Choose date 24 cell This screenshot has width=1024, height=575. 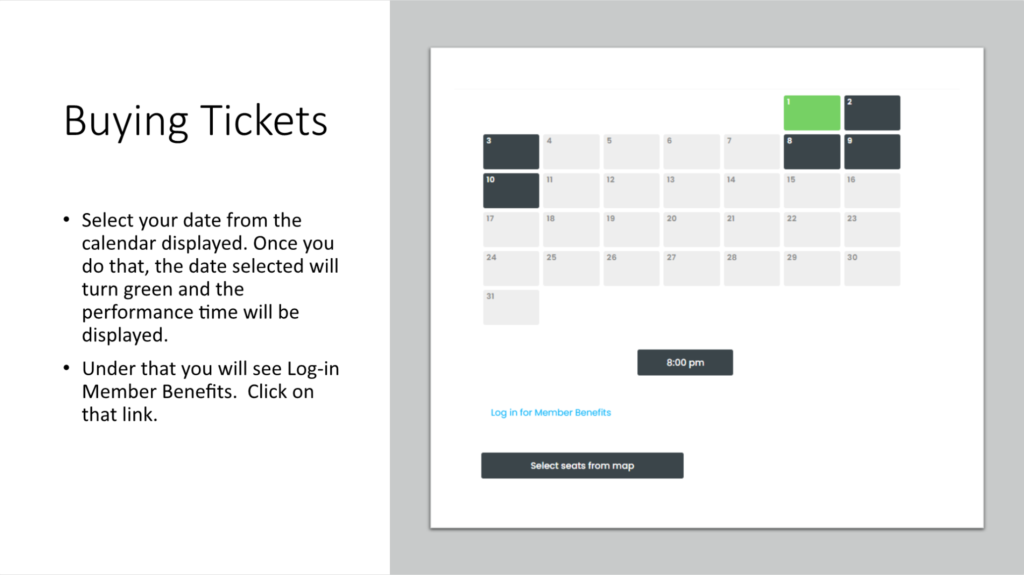tap(511, 269)
